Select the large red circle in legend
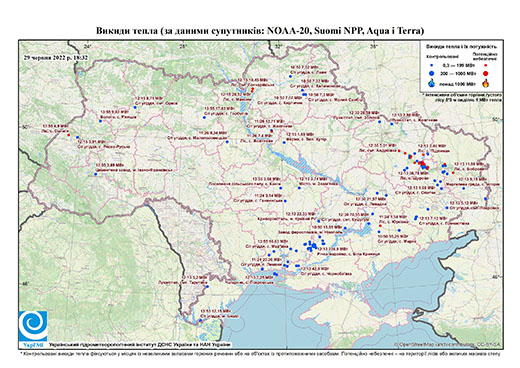The height and width of the screenshot is (368, 520). point(486,73)
